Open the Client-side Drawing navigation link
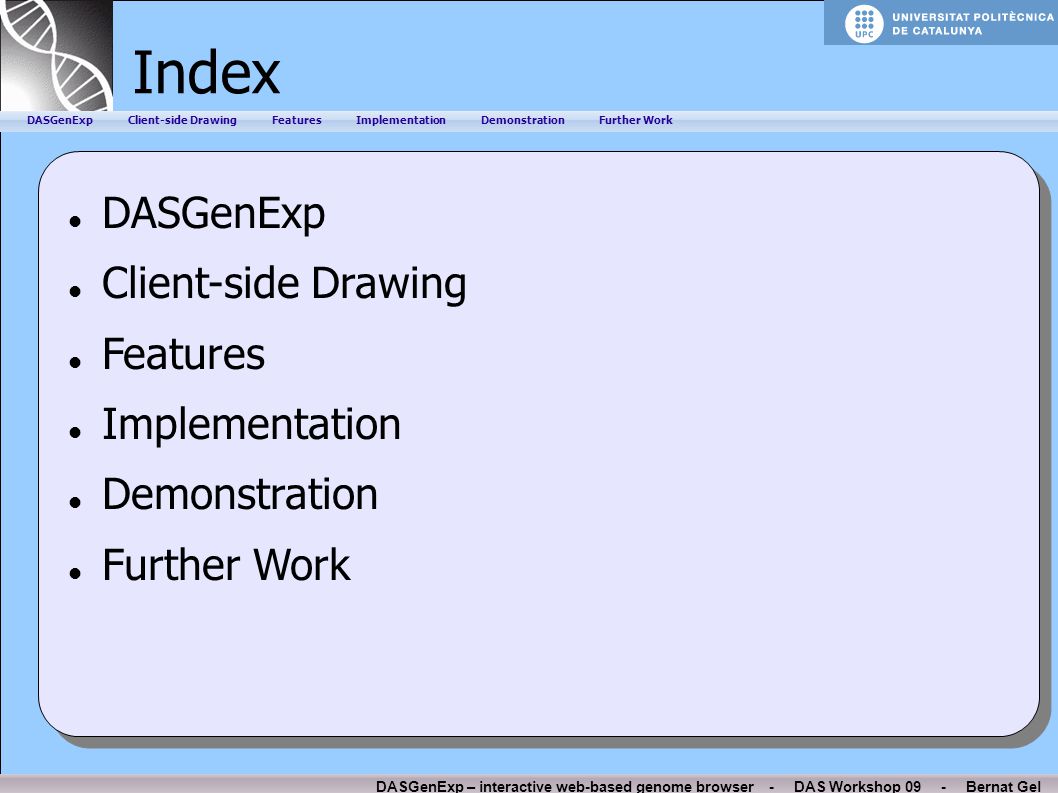The height and width of the screenshot is (793, 1058). click(182, 120)
